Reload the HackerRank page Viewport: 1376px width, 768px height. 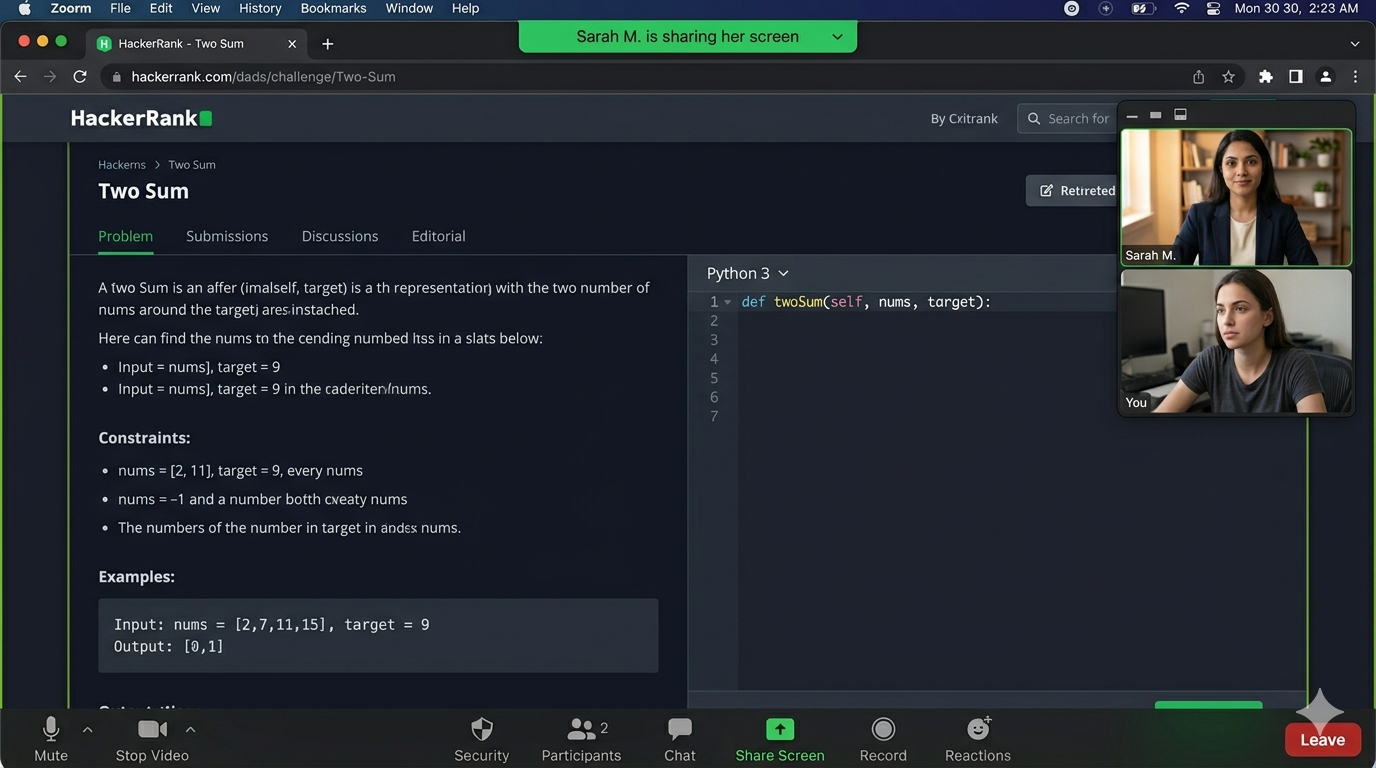point(80,77)
